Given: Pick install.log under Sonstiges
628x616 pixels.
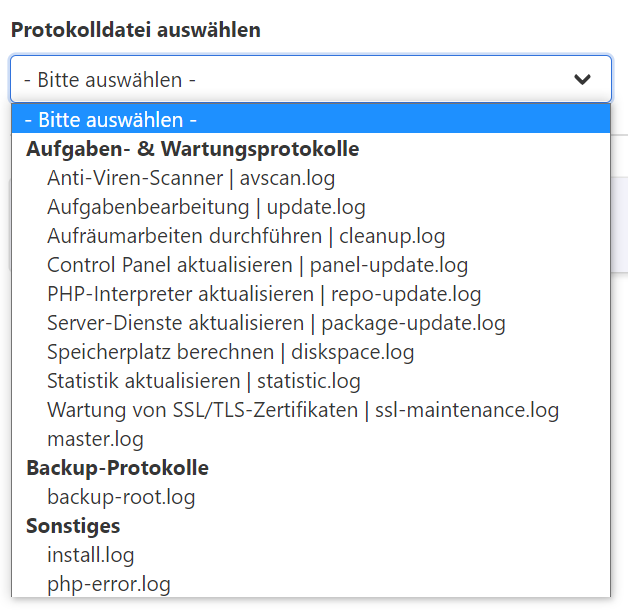Looking at the screenshot, I should 90,555.
